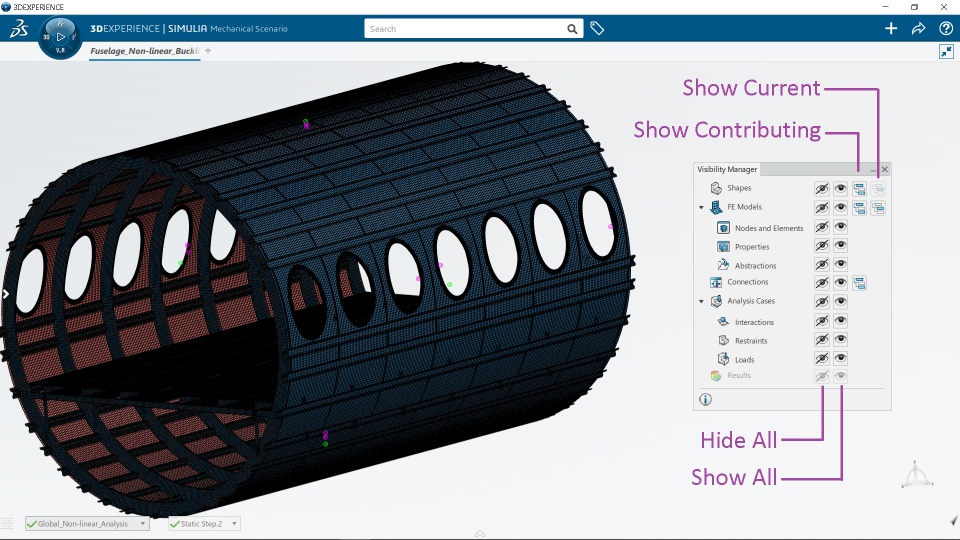Show Contributing for FE Models
Screen dimensions: 960x540
click(x=859, y=208)
